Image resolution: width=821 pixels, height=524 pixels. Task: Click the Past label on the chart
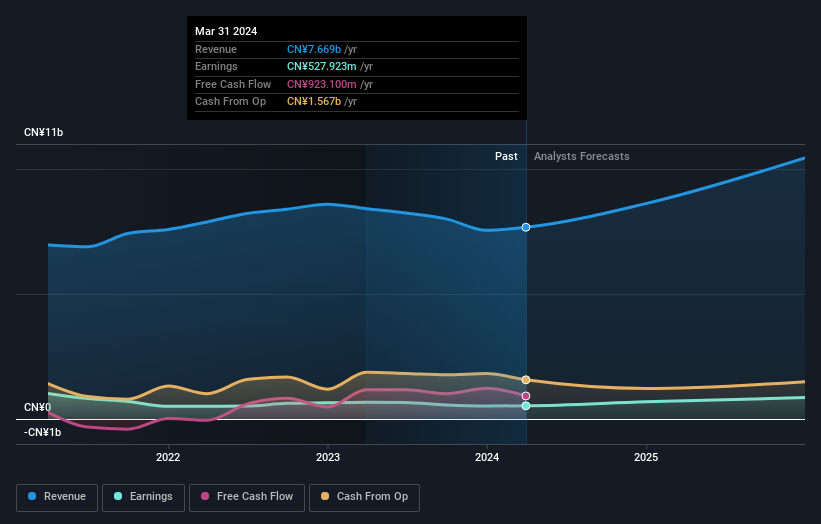tap(506, 157)
